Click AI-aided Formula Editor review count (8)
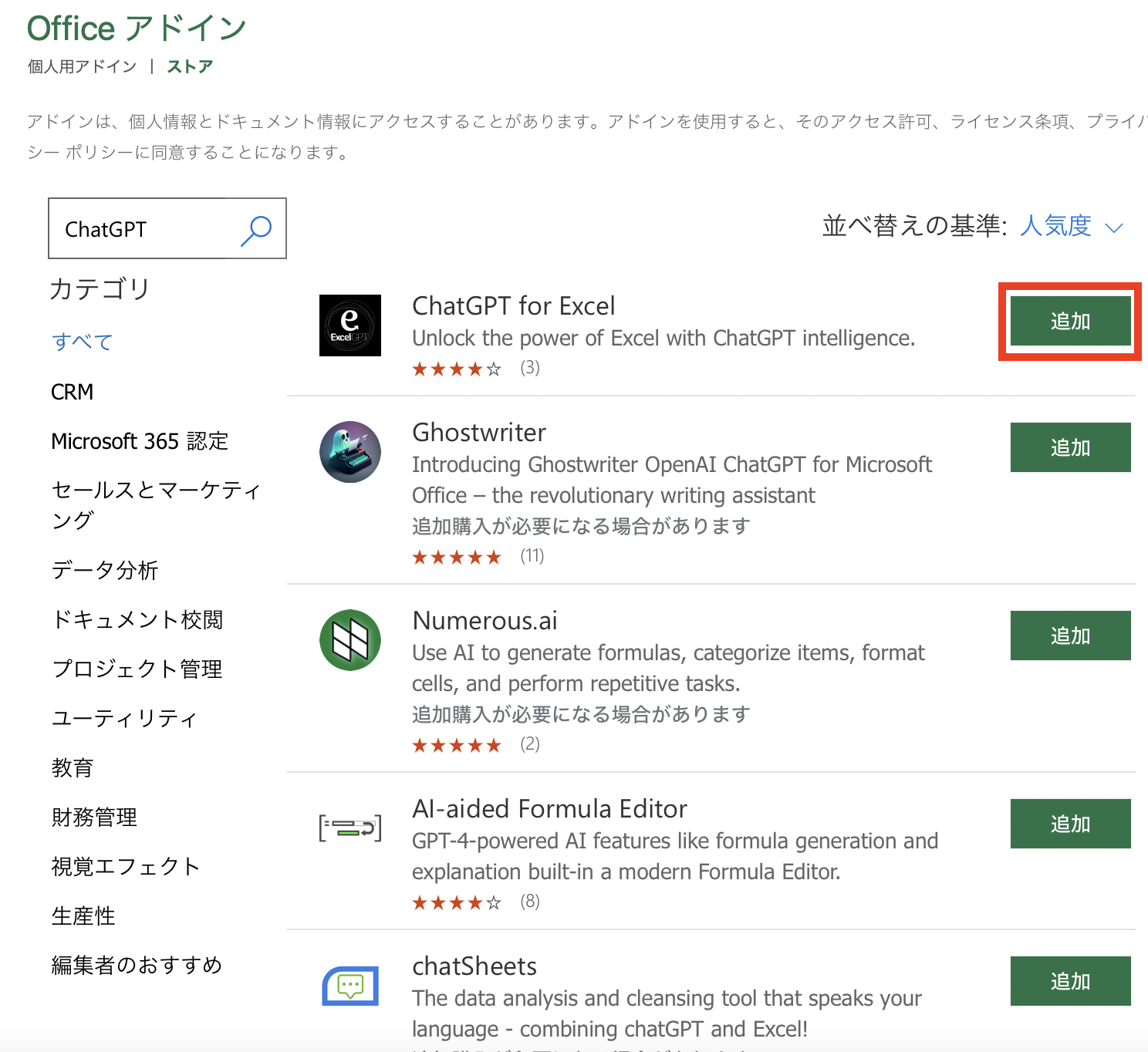Viewport: 1148px width, 1052px height. coord(530,902)
